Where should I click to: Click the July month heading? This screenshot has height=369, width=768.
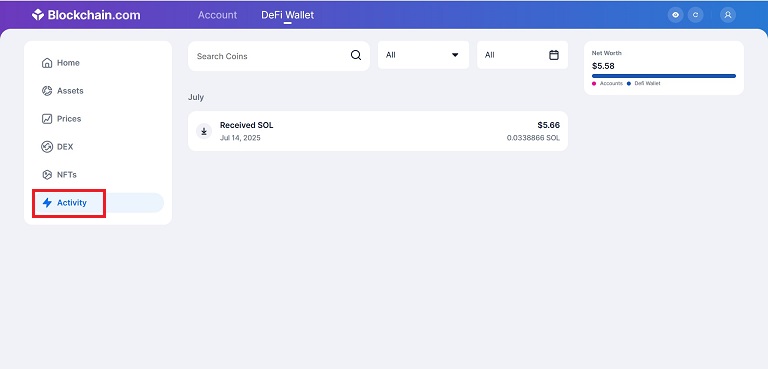pyautogui.click(x=196, y=97)
